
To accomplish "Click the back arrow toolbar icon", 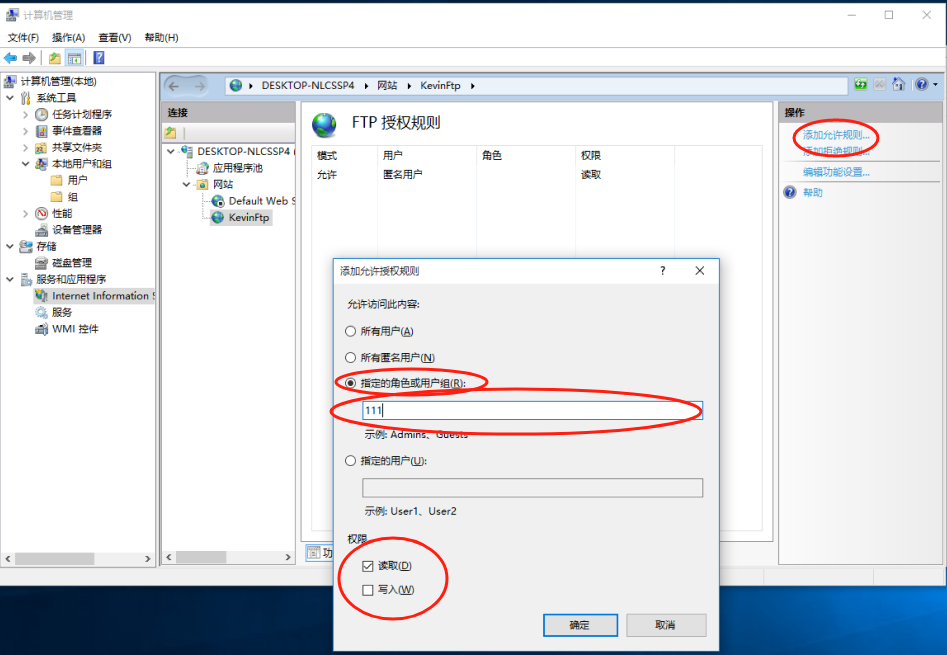I will 10,58.
